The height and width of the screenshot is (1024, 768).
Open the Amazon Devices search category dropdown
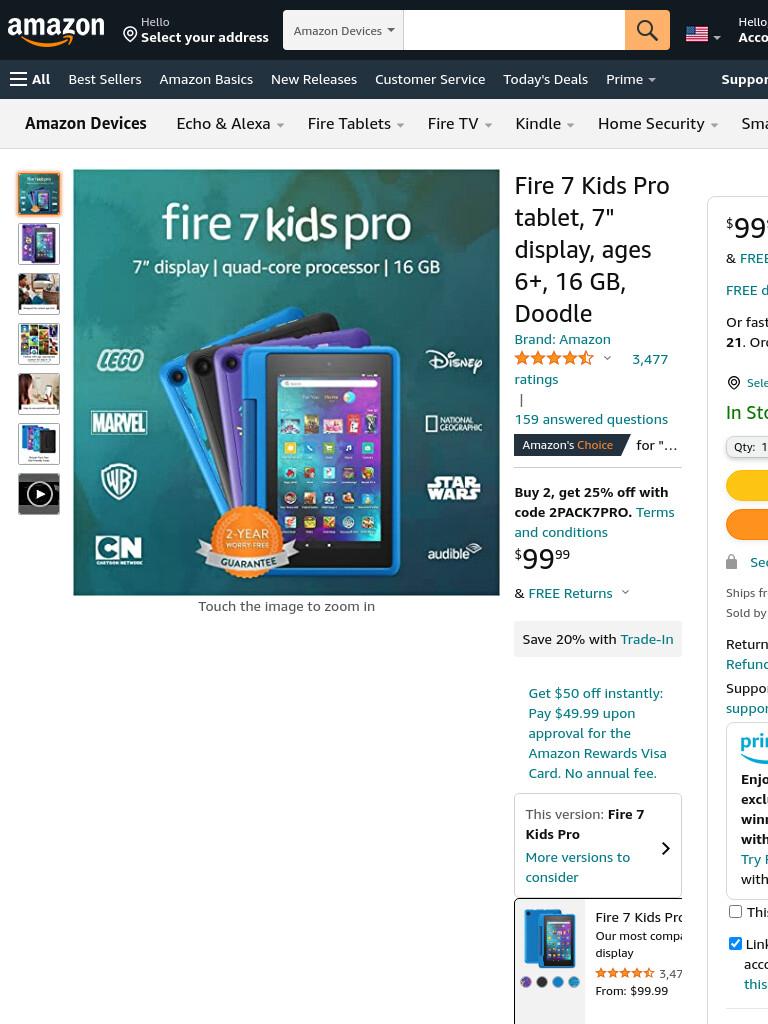(x=344, y=30)
